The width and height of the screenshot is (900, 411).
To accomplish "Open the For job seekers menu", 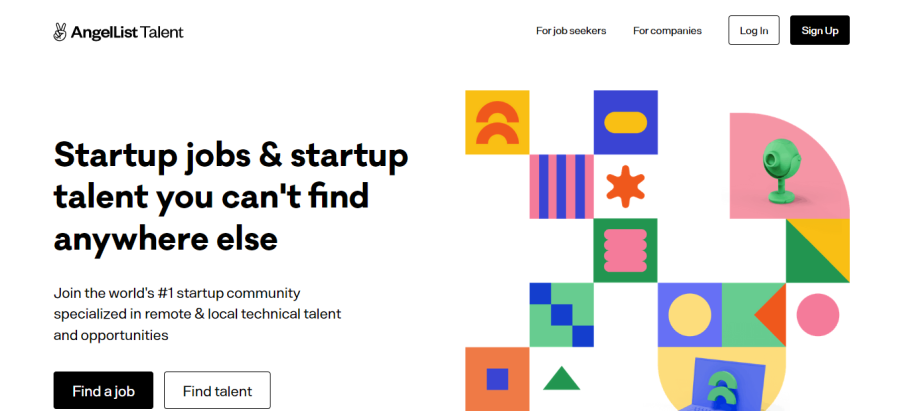I will pos(570,31).
